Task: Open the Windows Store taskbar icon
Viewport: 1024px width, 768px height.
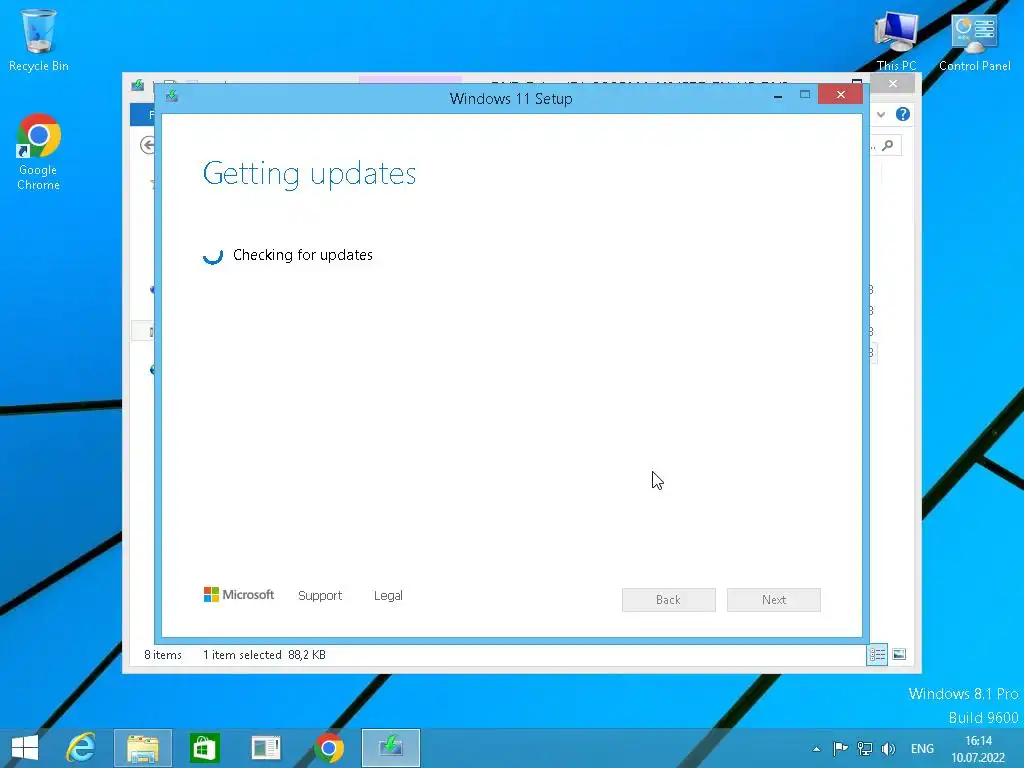Action: point(204,748)
